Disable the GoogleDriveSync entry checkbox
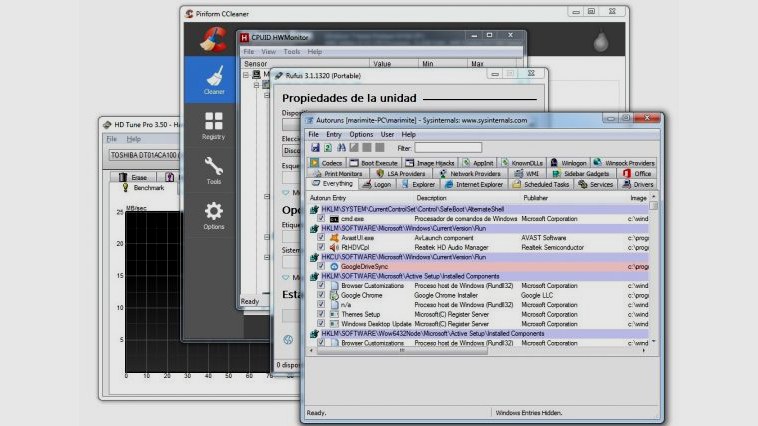Screen dimensions: 758x426 321,266
